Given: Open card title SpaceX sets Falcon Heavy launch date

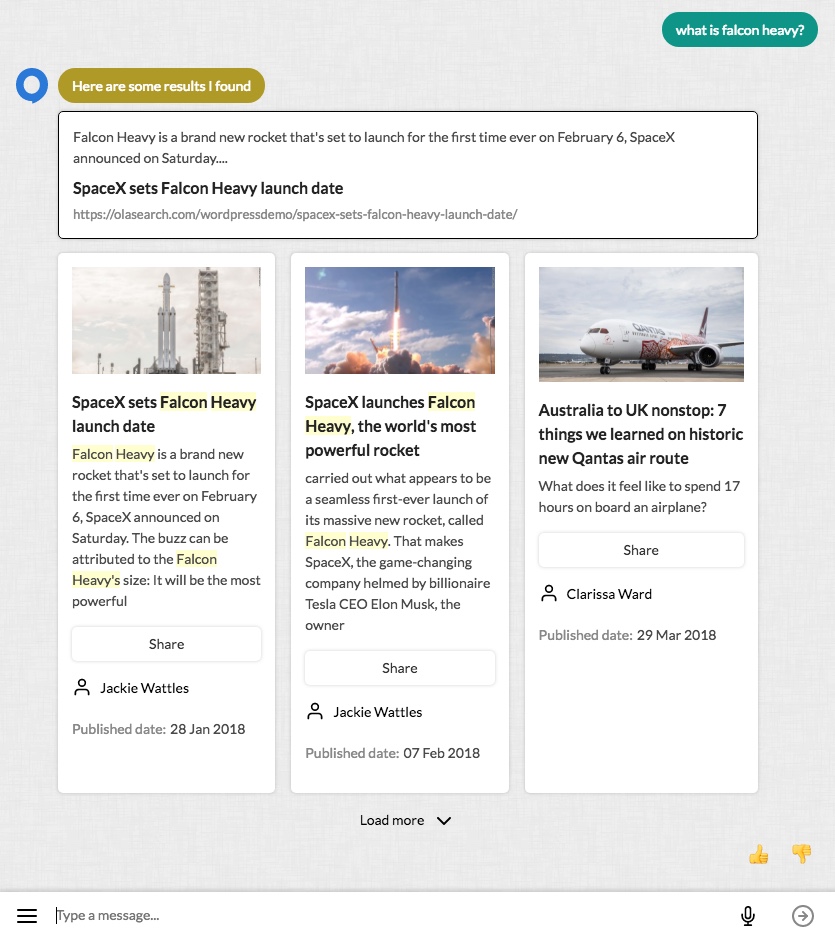Looking at the screenshot, I should pyautogui.click(x=164, y=414).
